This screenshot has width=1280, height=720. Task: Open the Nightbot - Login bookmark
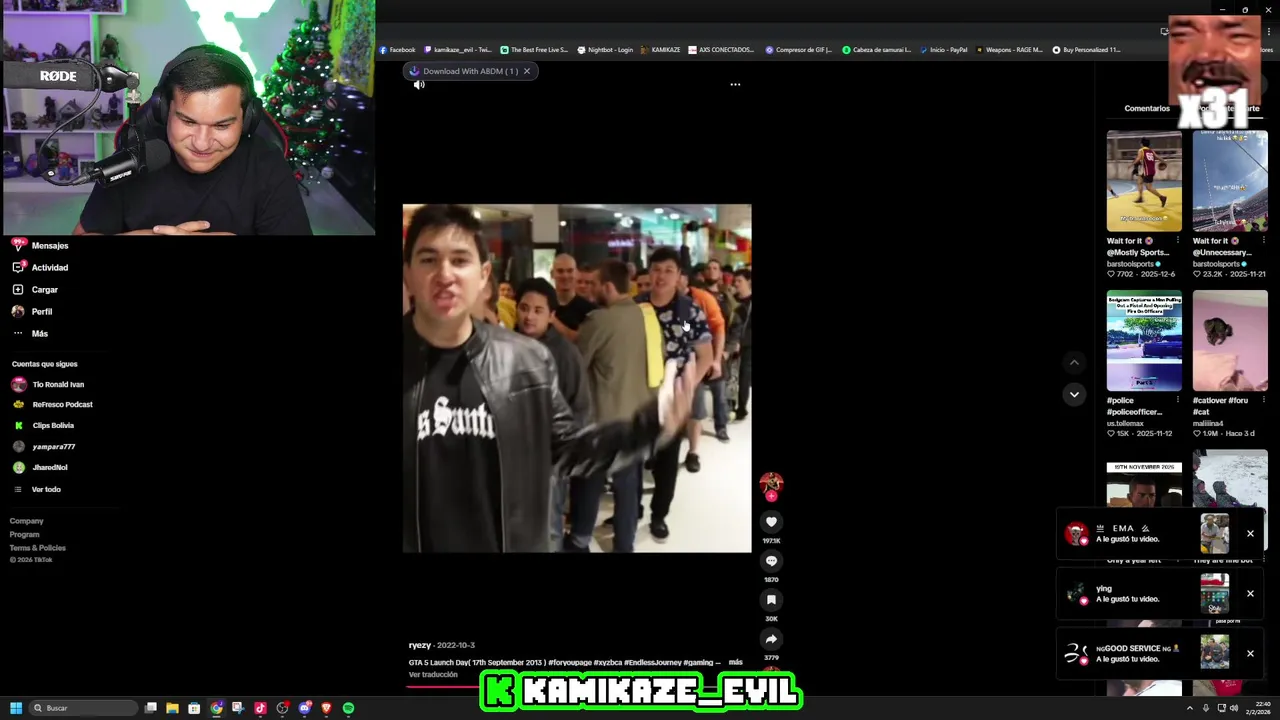[605, 50]
